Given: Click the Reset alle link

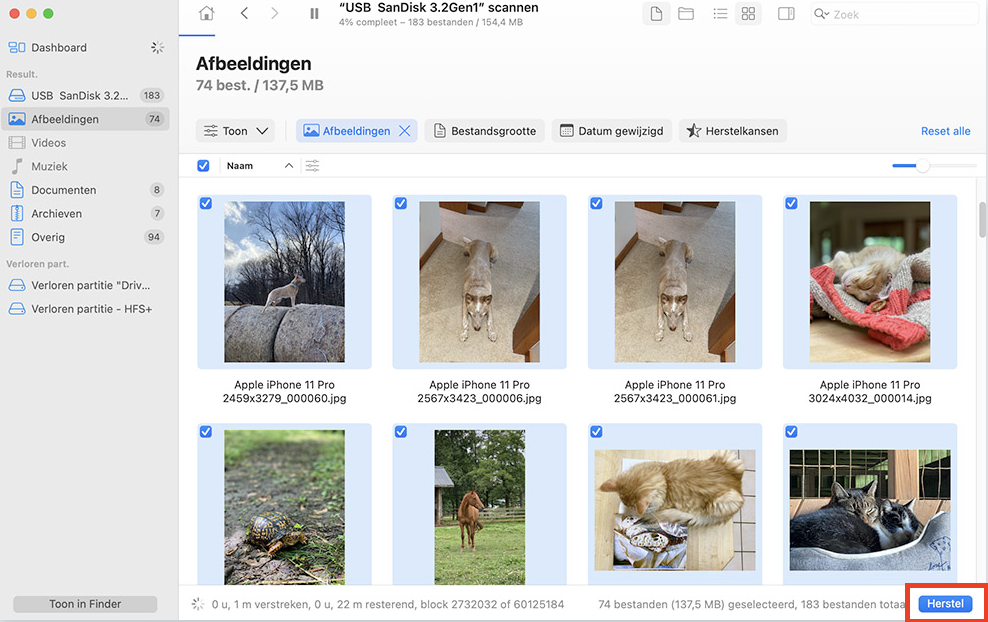Looking at the screenshot, I should tap(945, 131).
